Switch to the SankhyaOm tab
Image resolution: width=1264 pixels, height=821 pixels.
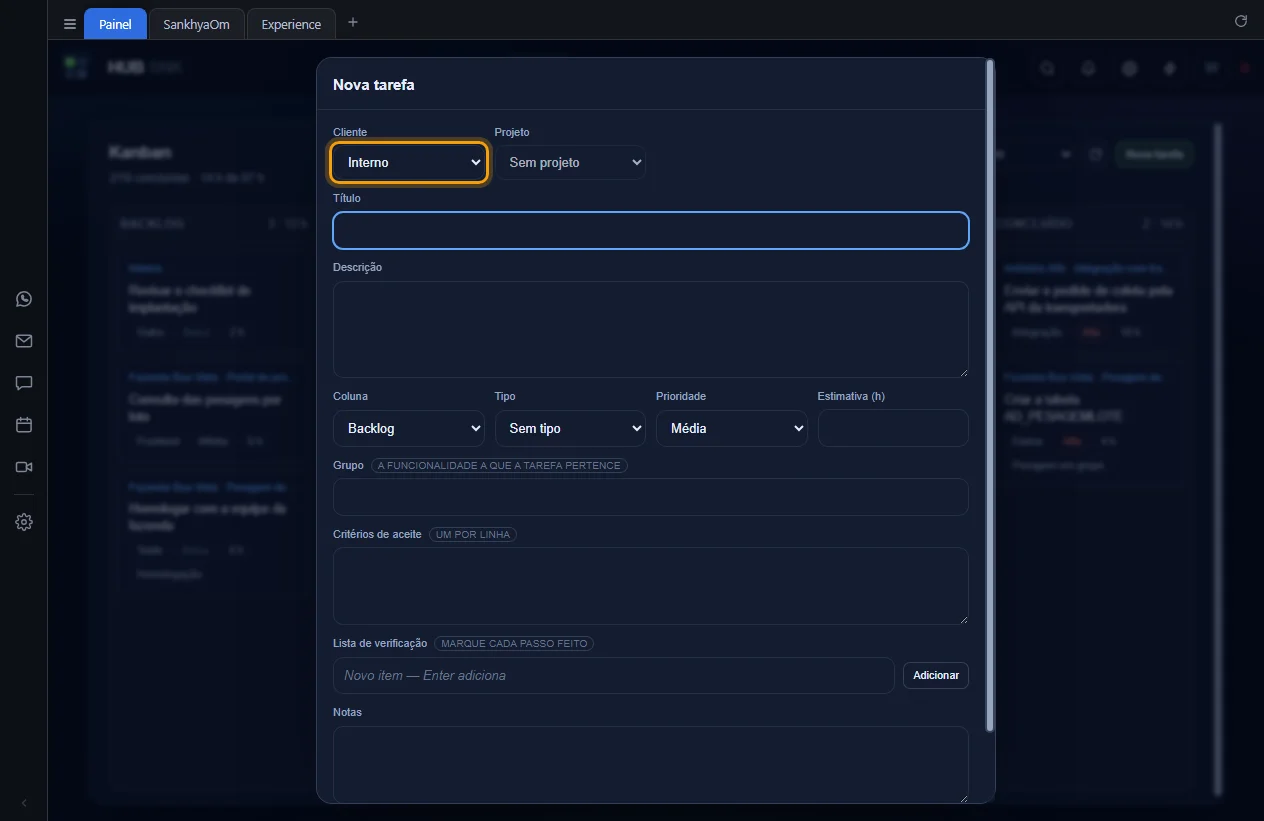pyautogui.click(x=196, y=24)
